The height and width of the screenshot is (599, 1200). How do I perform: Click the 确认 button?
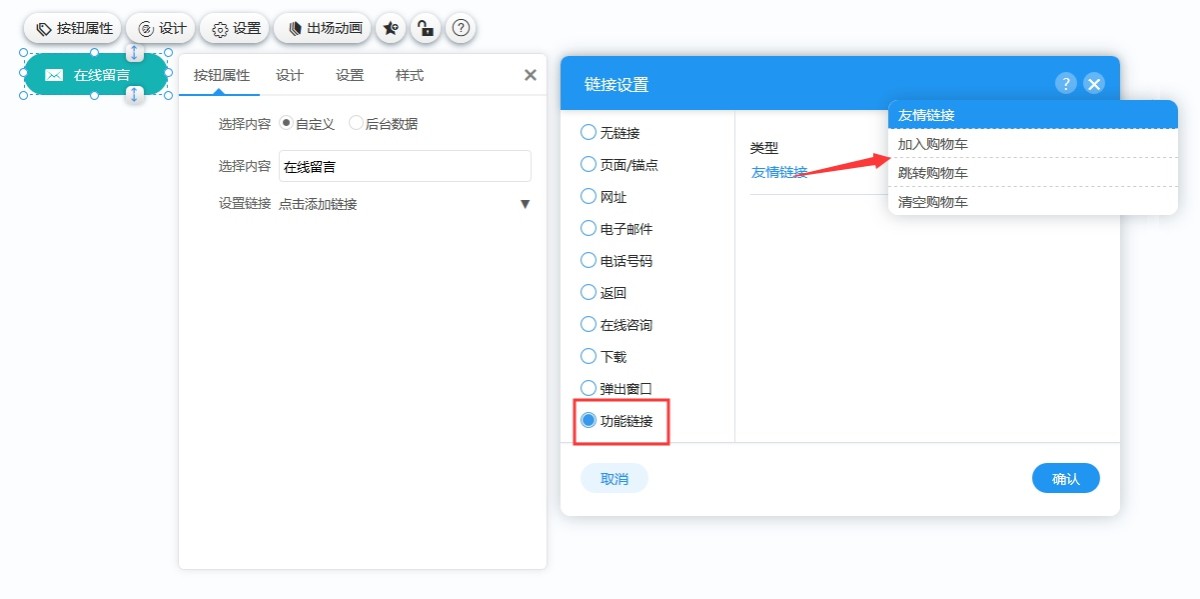pos(1066,478)
